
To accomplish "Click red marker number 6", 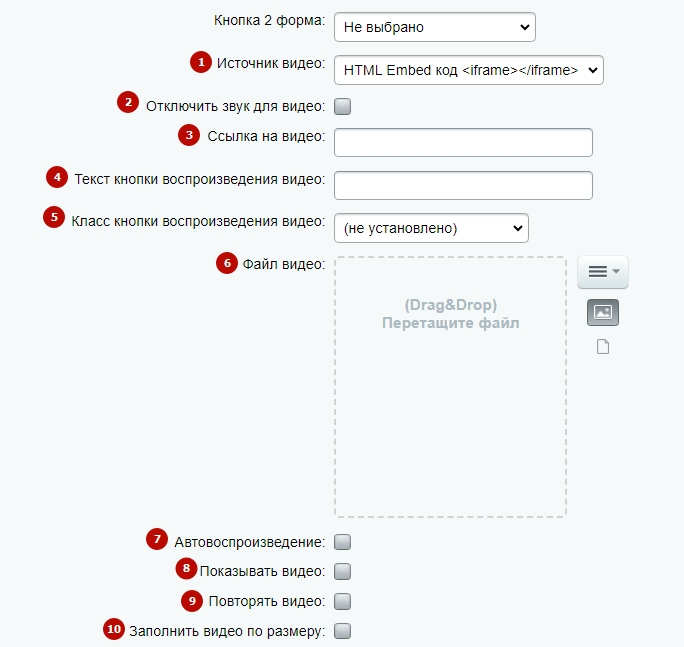I will [227, 263].
